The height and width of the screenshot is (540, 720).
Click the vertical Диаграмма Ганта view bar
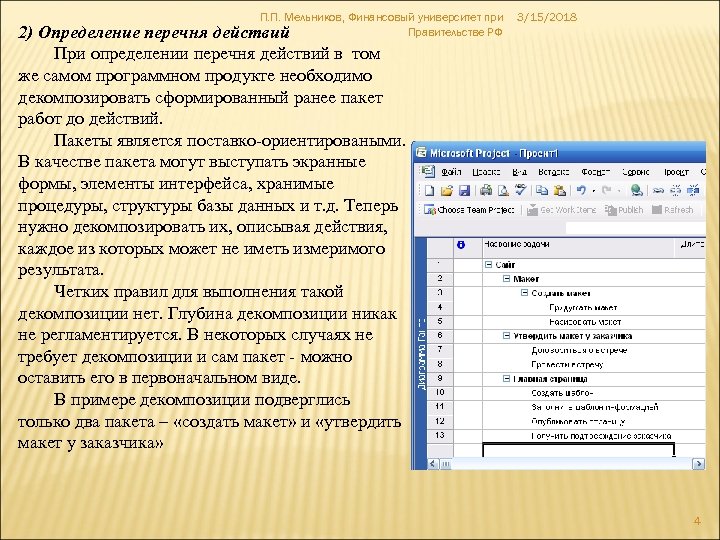point(421,354)
